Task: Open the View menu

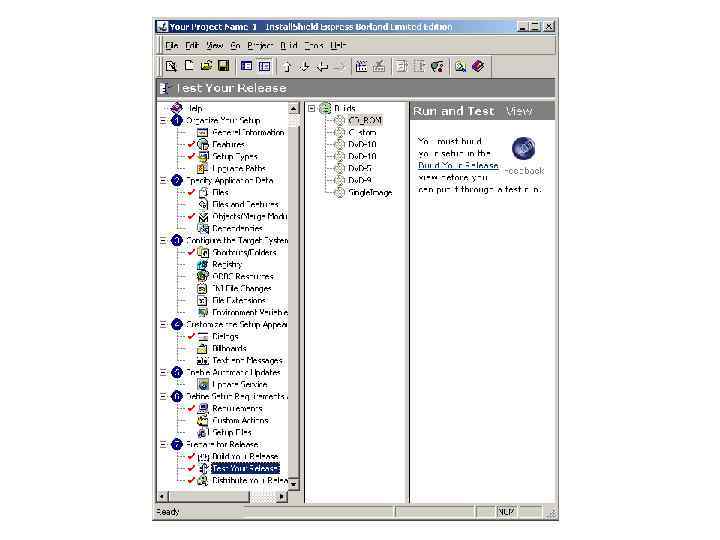Action: [214, 45]
